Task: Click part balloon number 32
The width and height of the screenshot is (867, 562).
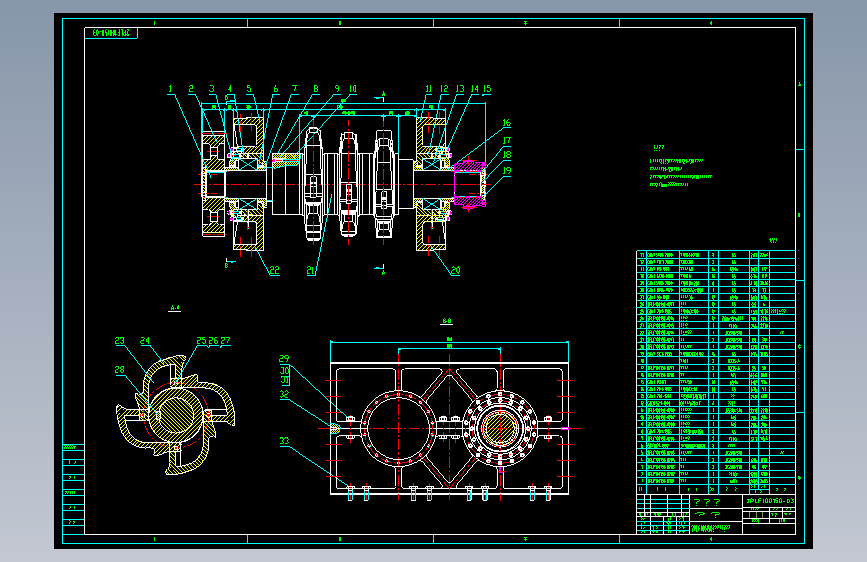Action: (284, 394)
